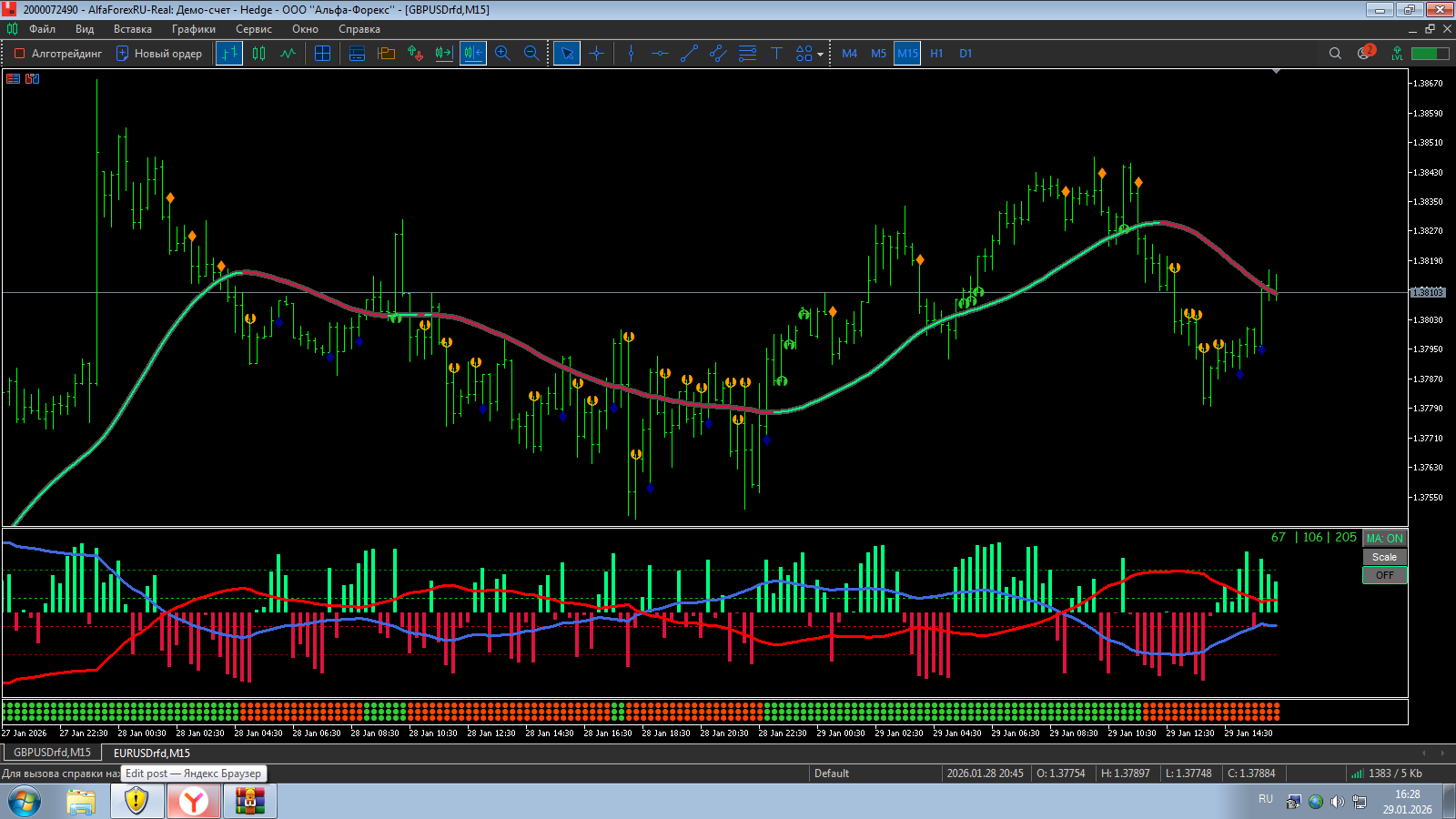Click the red-blue chart panel icon
Viewport: 1456px width, 819px height.
(33, 79)
